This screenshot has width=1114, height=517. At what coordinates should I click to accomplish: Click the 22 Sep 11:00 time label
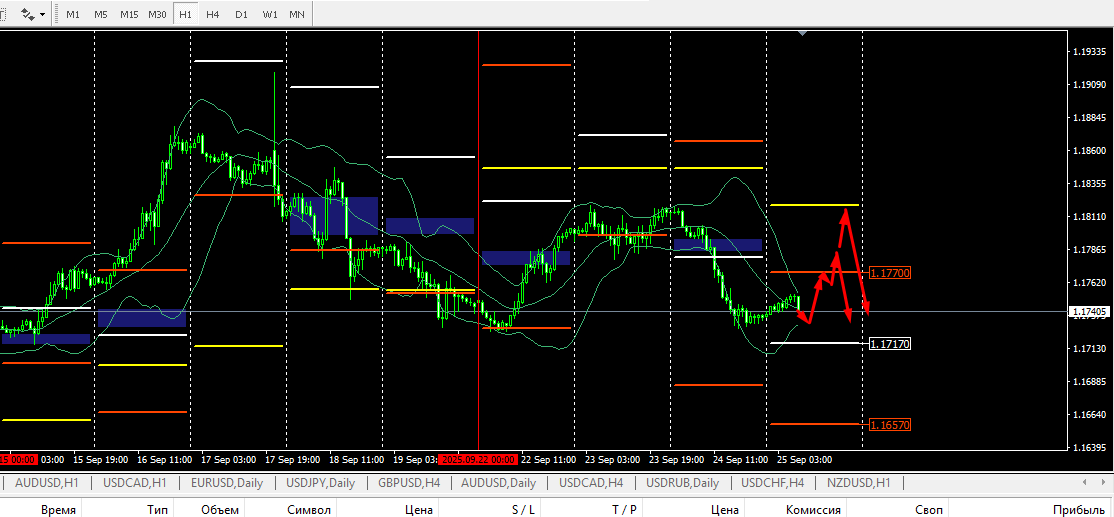tap(548, 459)
